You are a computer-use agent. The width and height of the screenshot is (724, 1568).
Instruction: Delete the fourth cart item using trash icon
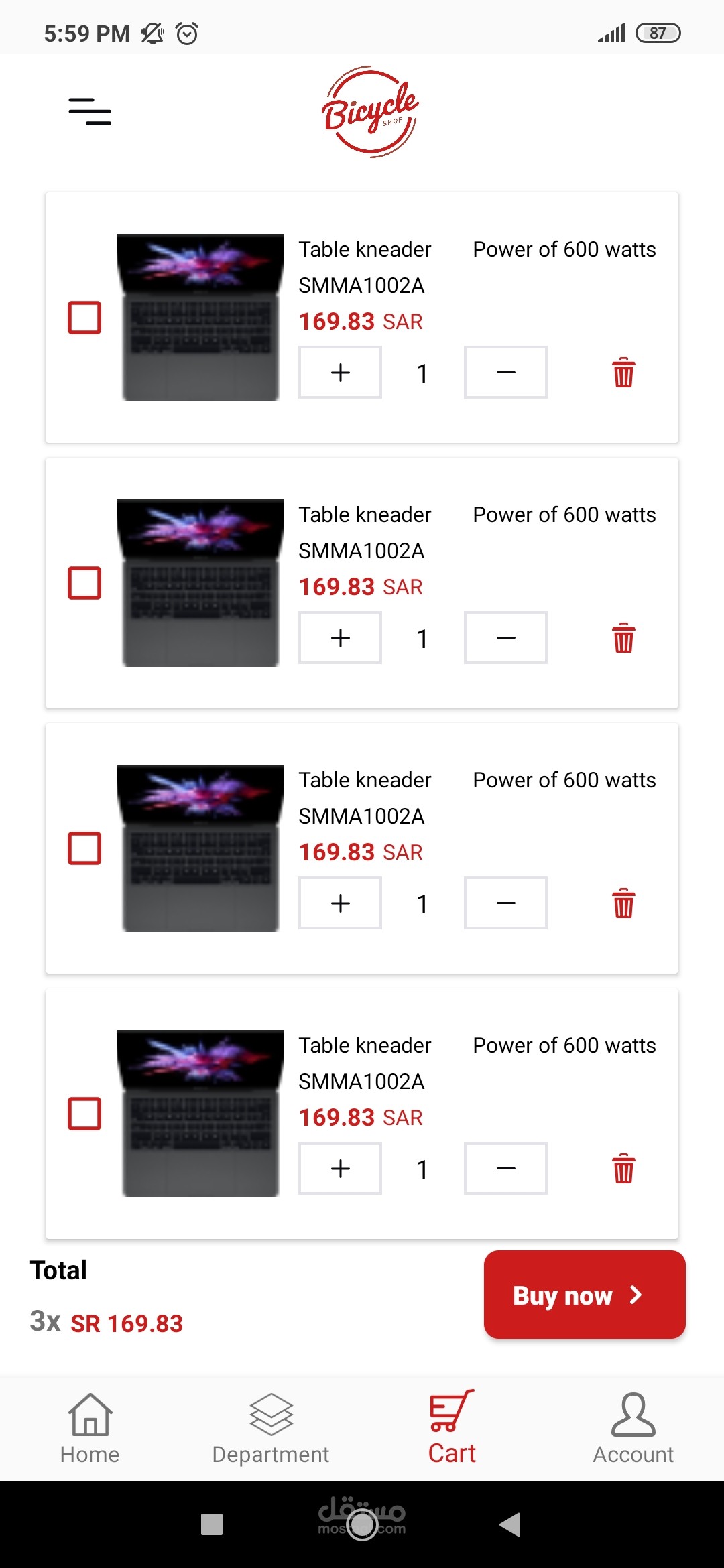pos(623,1169)
